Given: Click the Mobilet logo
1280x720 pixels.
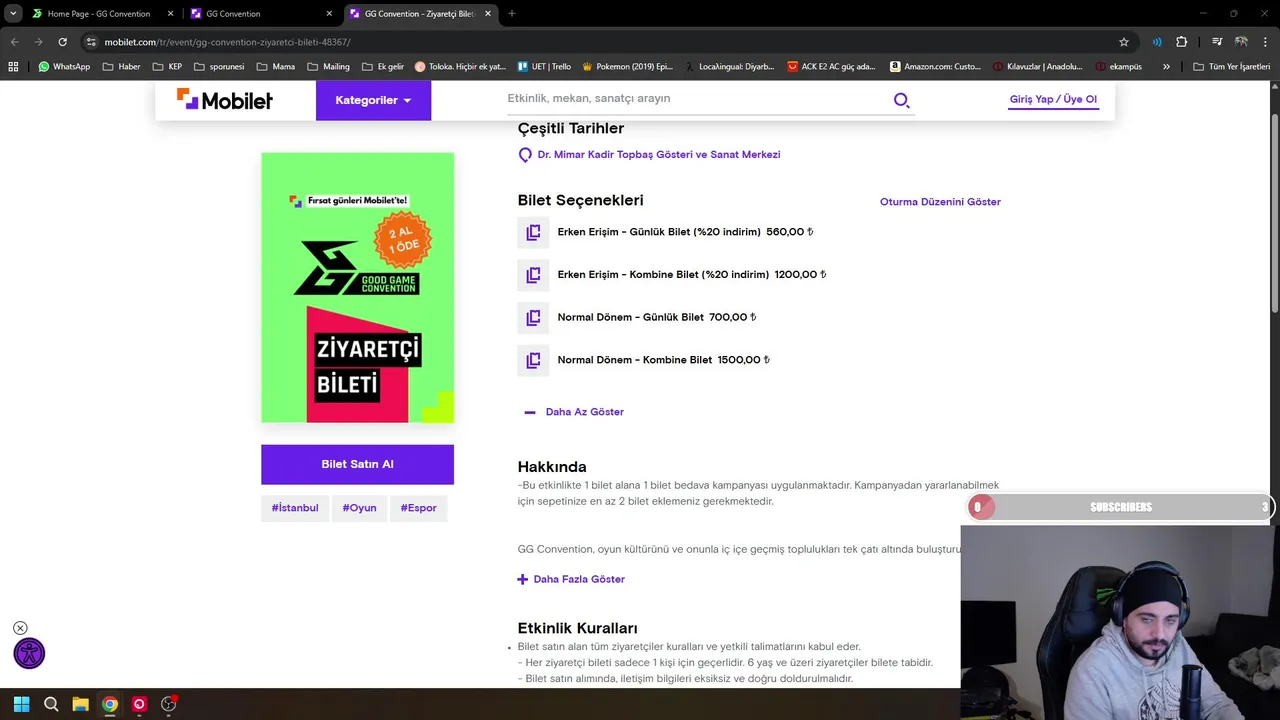Looking at the screenshot, I should pyautogui.click(x=225, y=99).
